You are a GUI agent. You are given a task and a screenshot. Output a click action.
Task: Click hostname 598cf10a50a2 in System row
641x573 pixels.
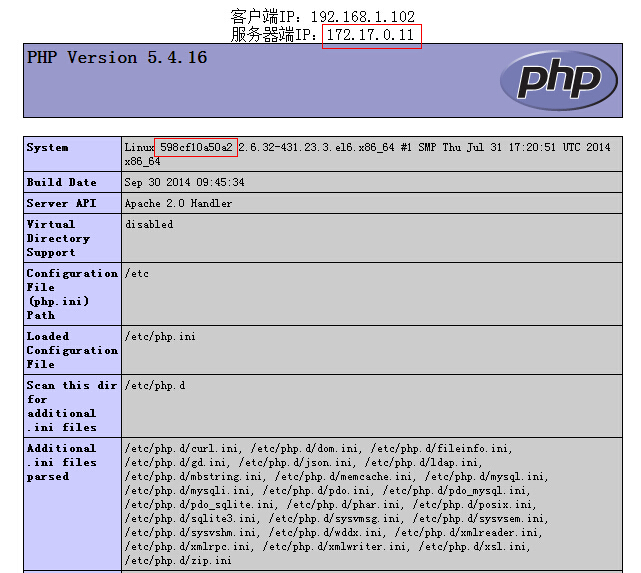tap(196, 147)
